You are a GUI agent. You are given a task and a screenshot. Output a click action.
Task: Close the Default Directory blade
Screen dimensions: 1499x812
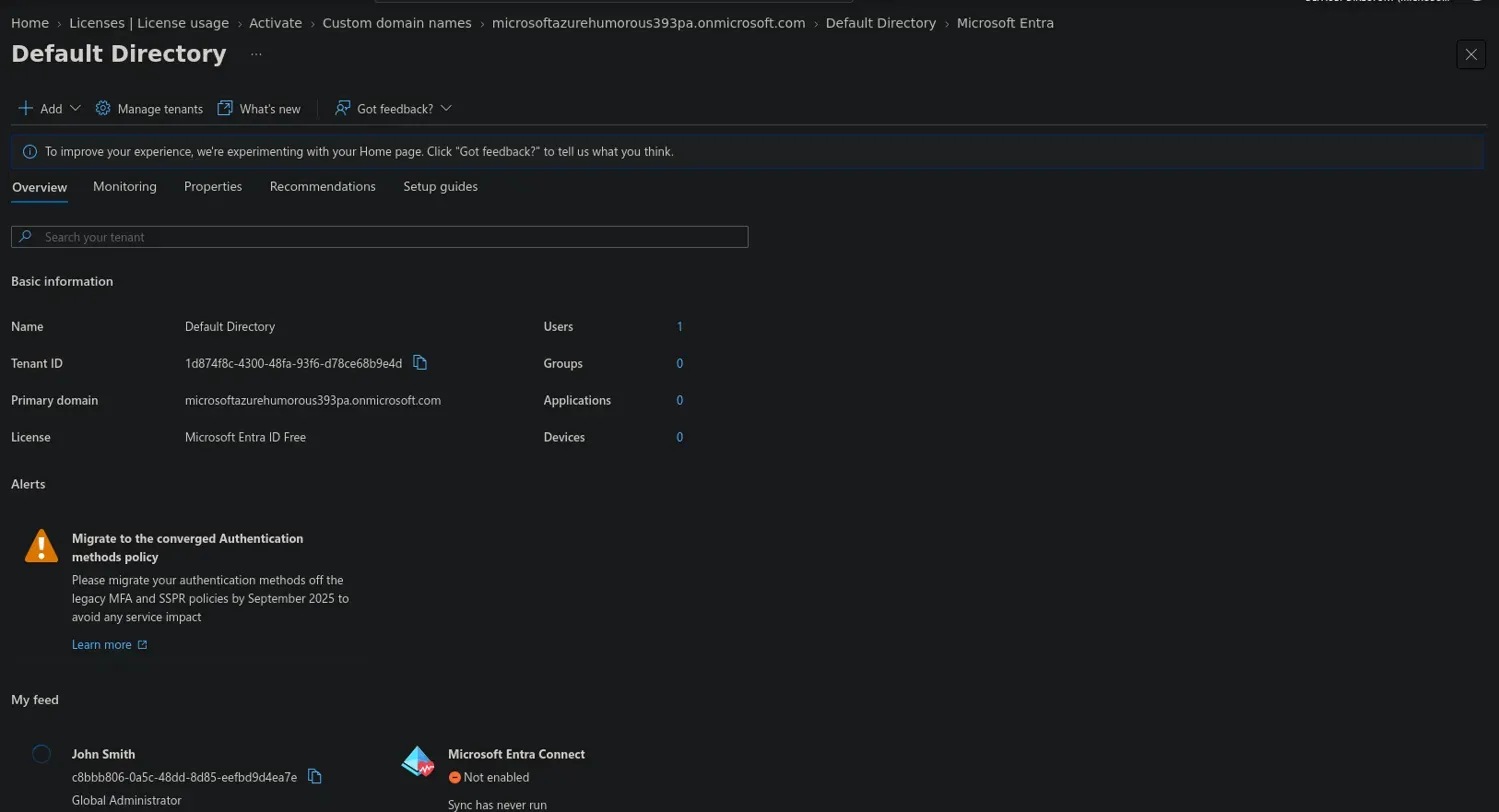pos(1471,55)
